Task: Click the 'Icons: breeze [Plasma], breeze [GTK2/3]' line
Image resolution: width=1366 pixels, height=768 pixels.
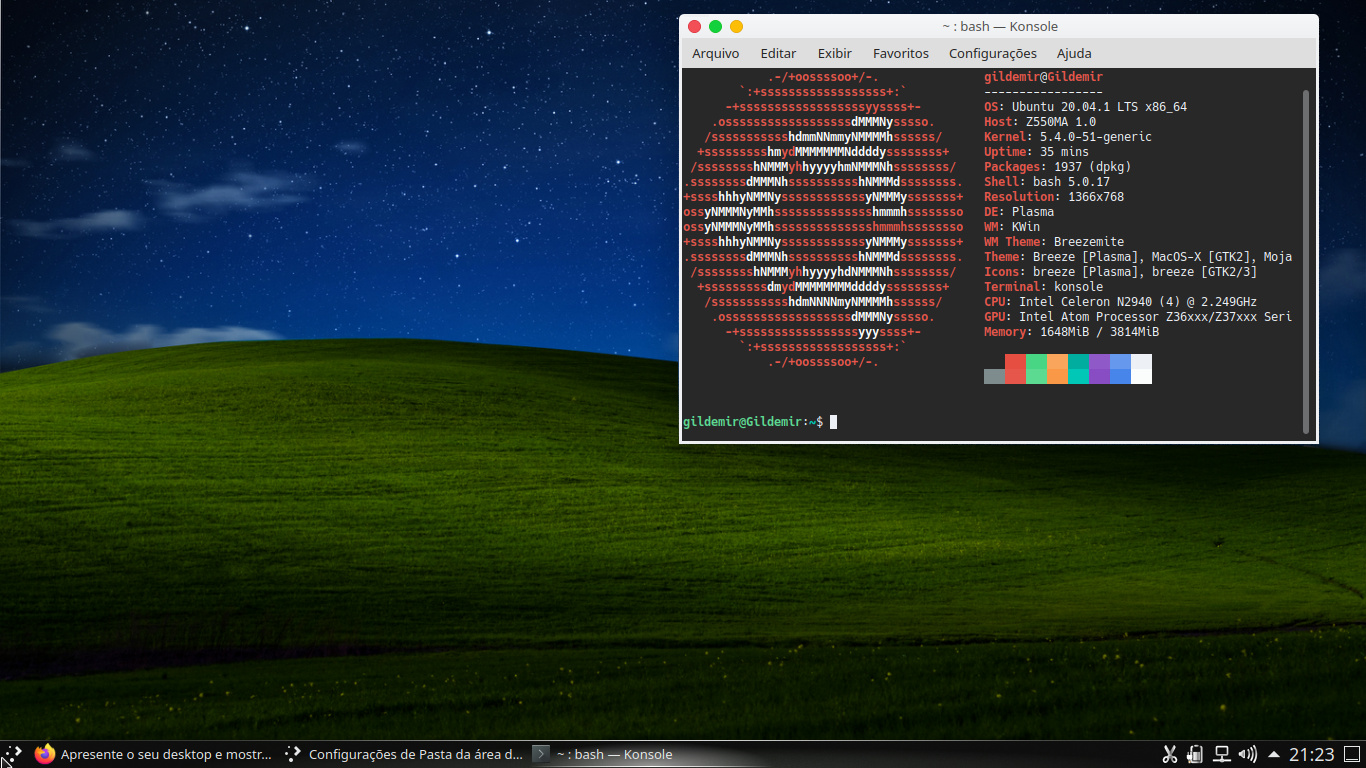Action: pyautogui.click(x=1120, y=272)
